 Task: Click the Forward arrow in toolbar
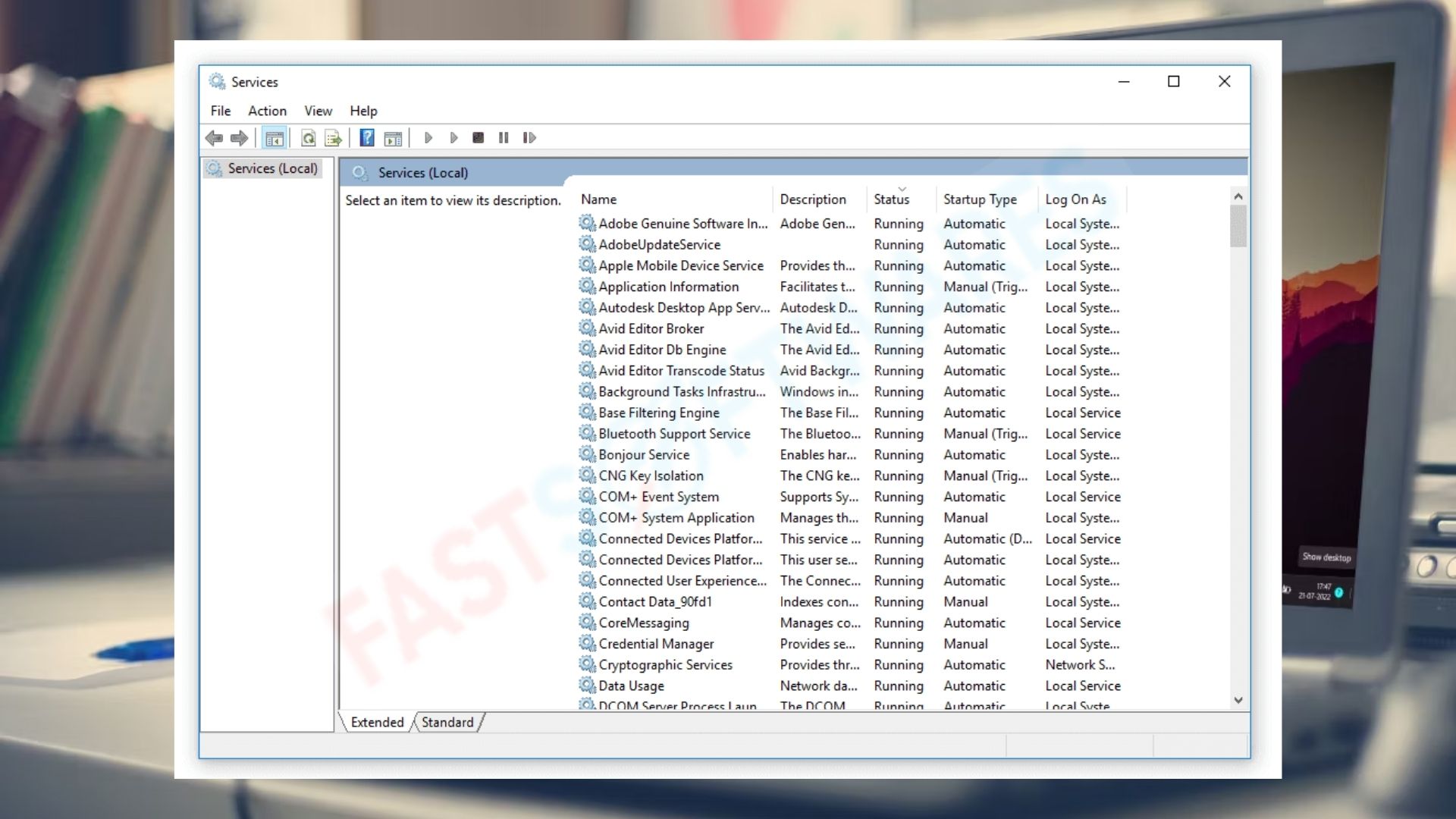click(x=239, y=138)
